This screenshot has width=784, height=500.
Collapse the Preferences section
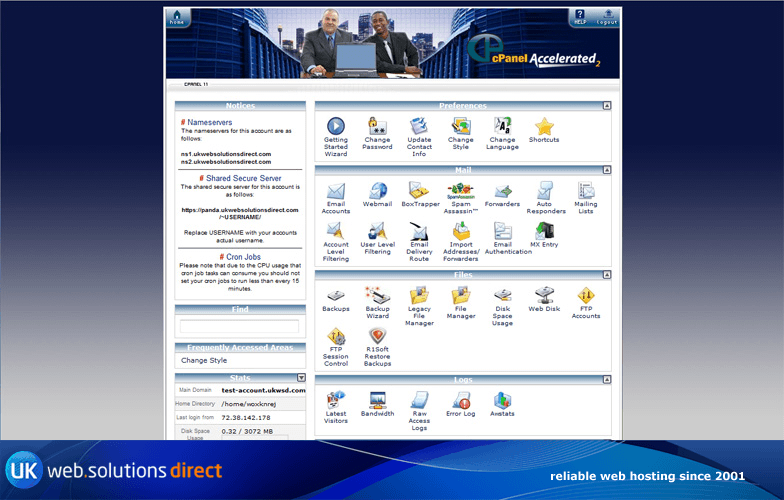(606, 106)
